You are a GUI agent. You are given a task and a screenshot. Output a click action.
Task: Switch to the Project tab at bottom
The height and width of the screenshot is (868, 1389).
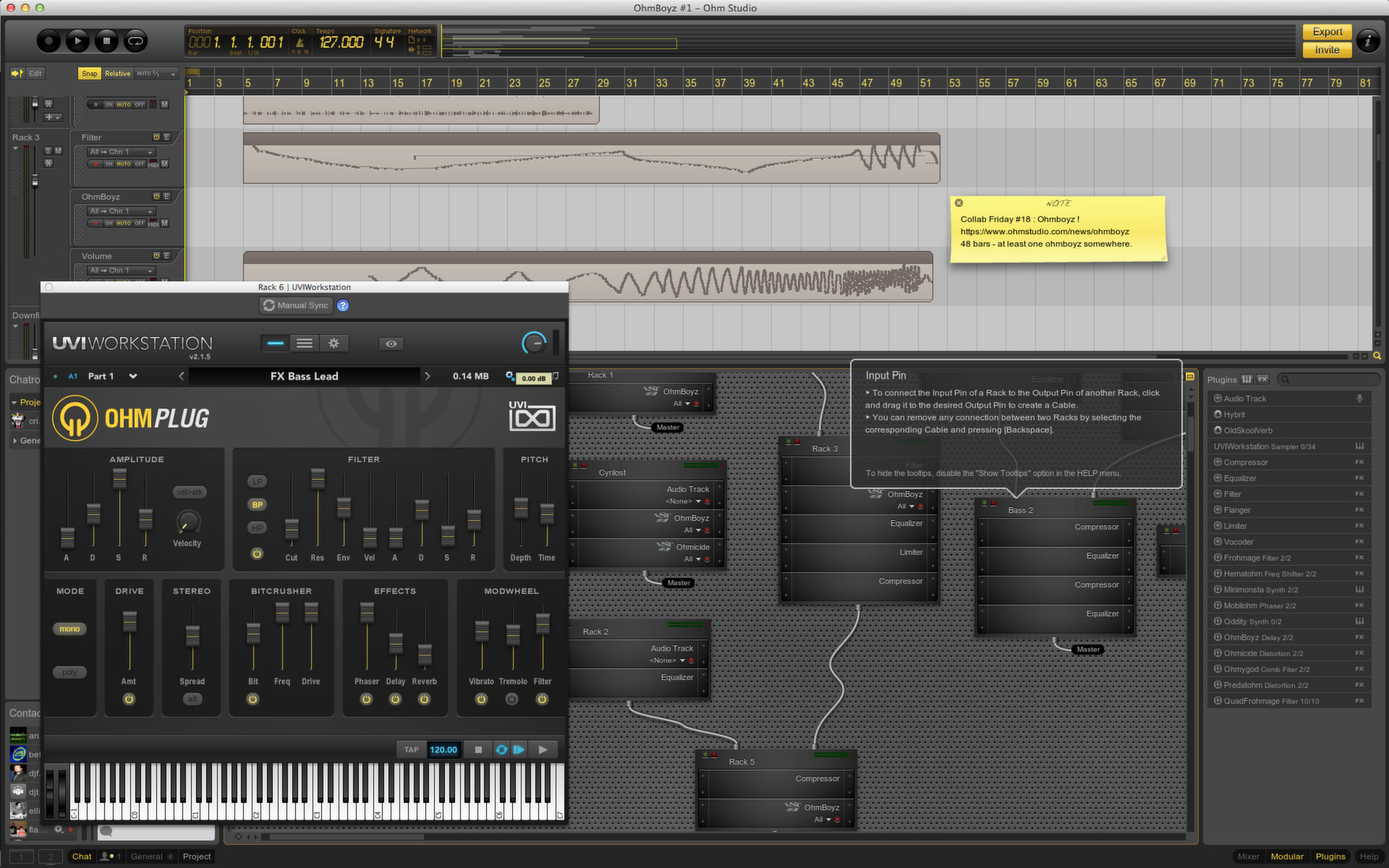196,856
